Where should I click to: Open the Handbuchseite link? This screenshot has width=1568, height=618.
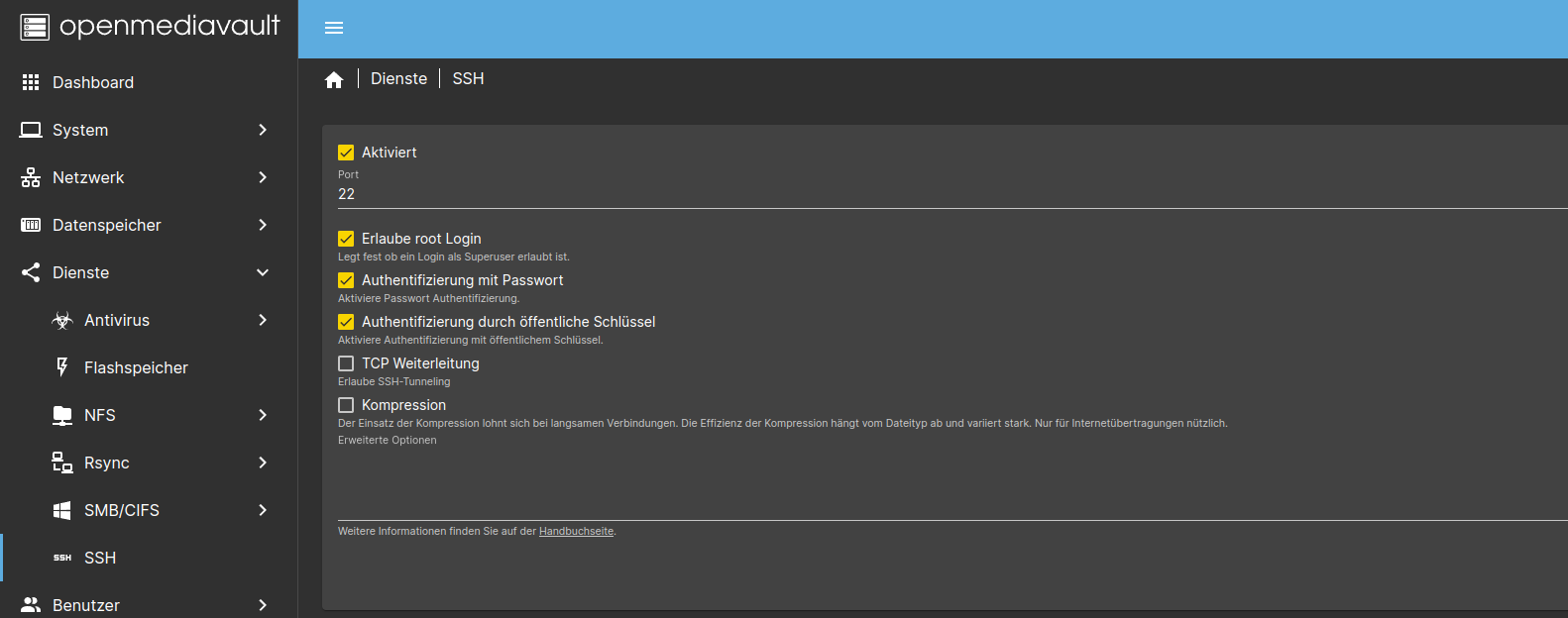click(576, 532)
